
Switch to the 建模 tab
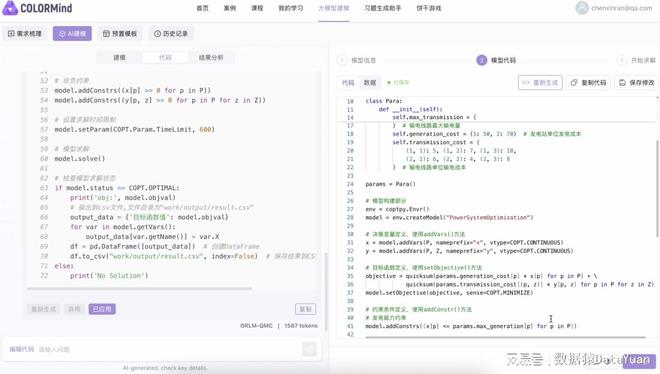(120, 58)
